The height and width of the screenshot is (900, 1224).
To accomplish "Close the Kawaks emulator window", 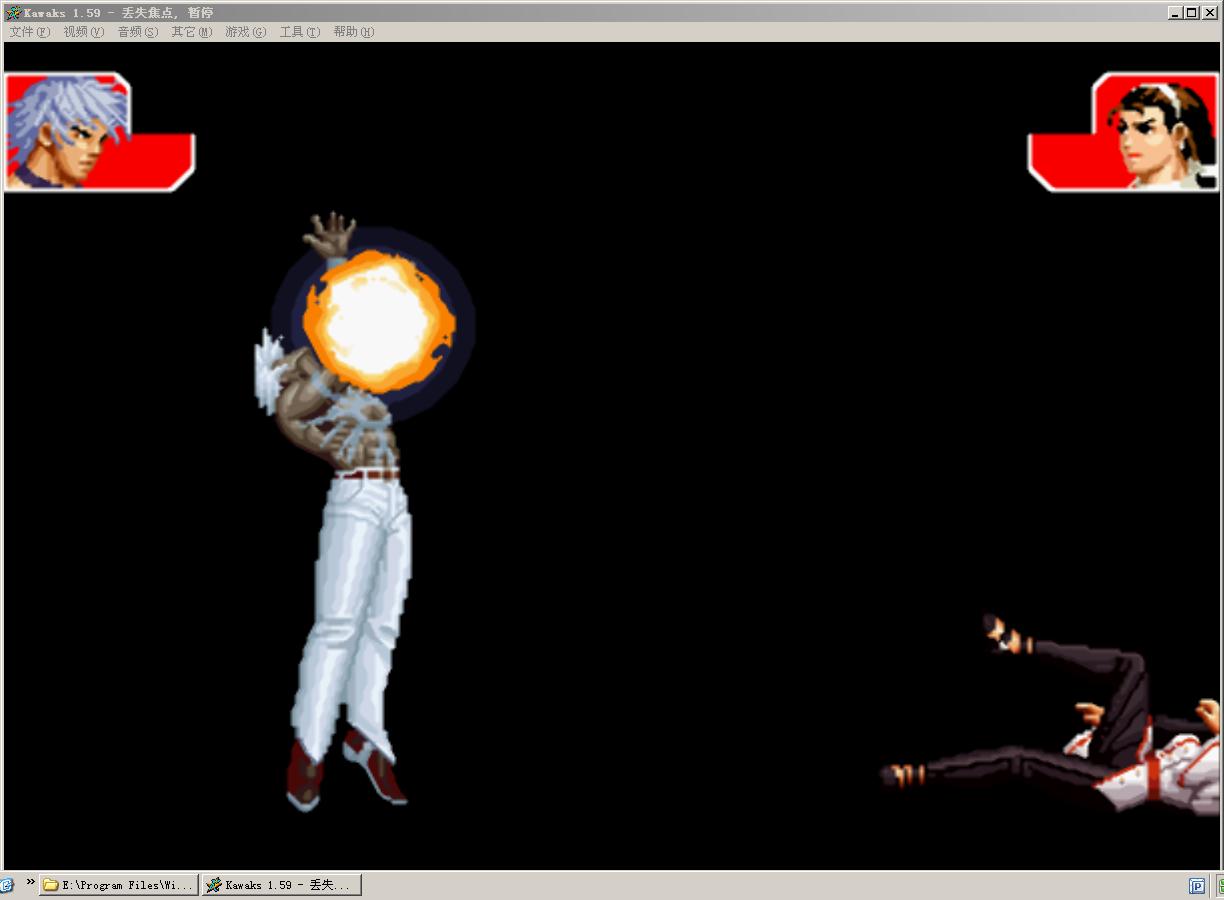I will click(1207, 13).
